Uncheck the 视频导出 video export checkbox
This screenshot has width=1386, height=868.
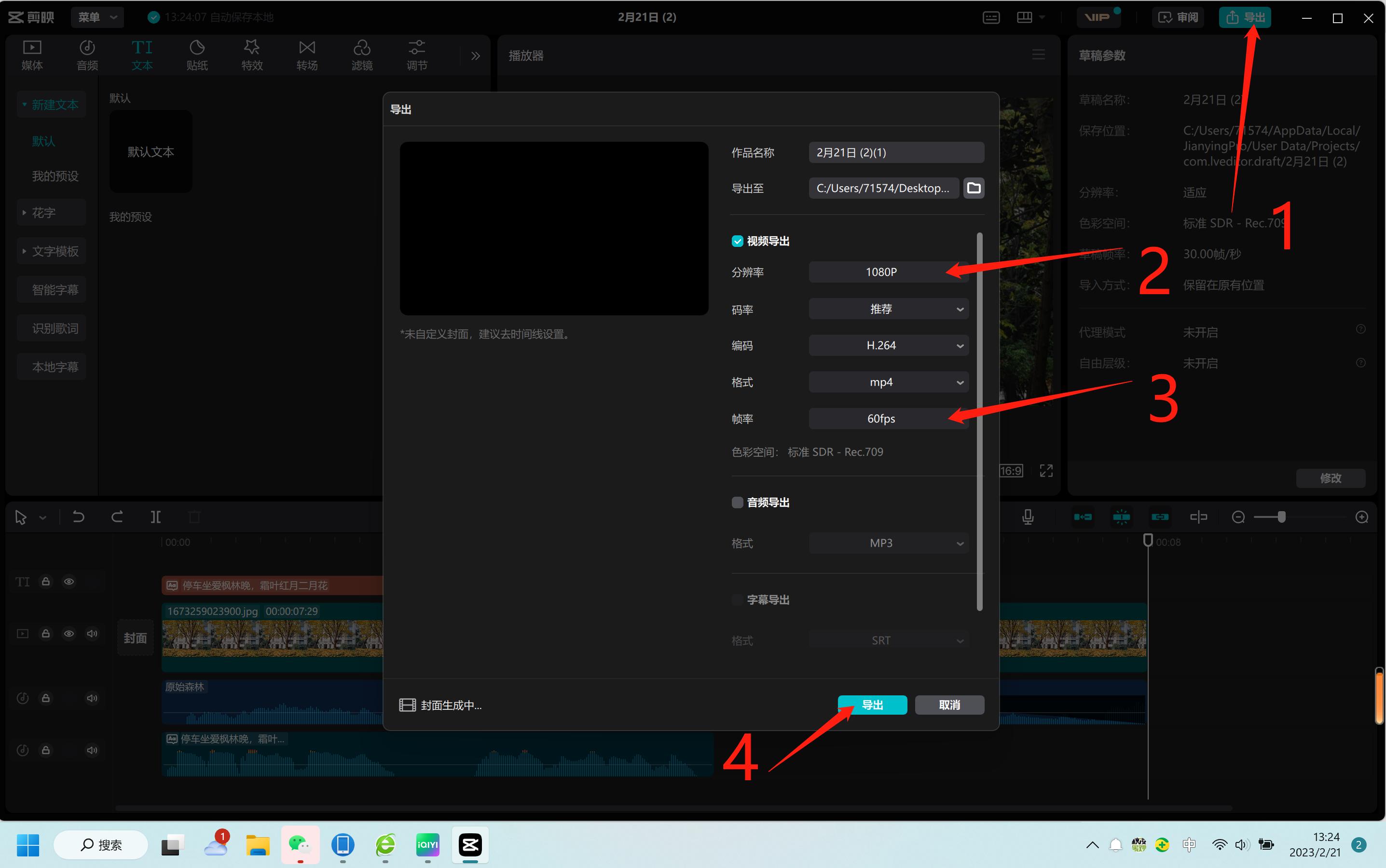click(737, 241)
